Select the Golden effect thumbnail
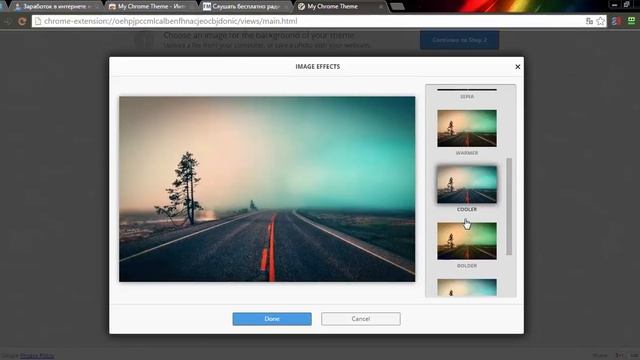 pos(467,241)
